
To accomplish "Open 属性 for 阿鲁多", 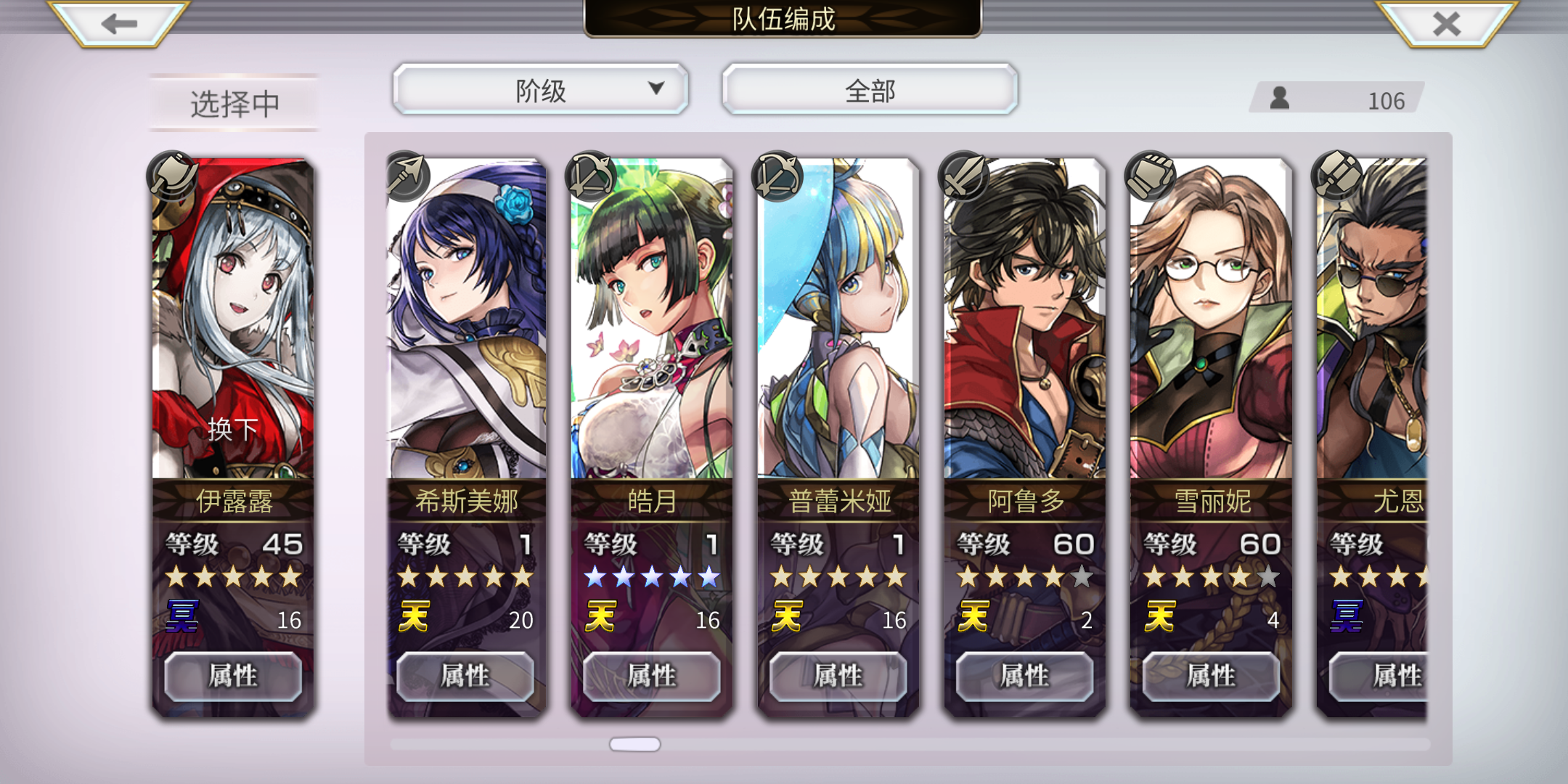I will [x=1024, y=676].
